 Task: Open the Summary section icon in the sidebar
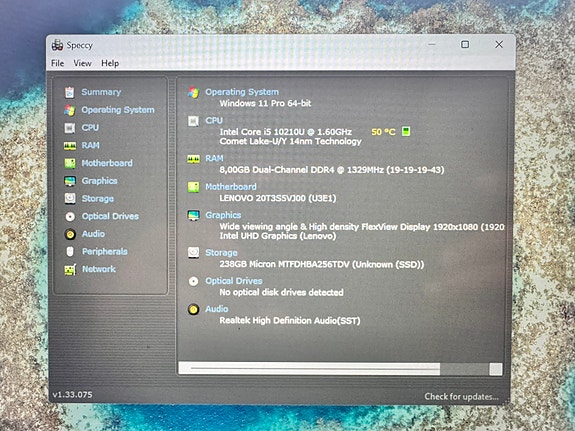coord(69,92)
